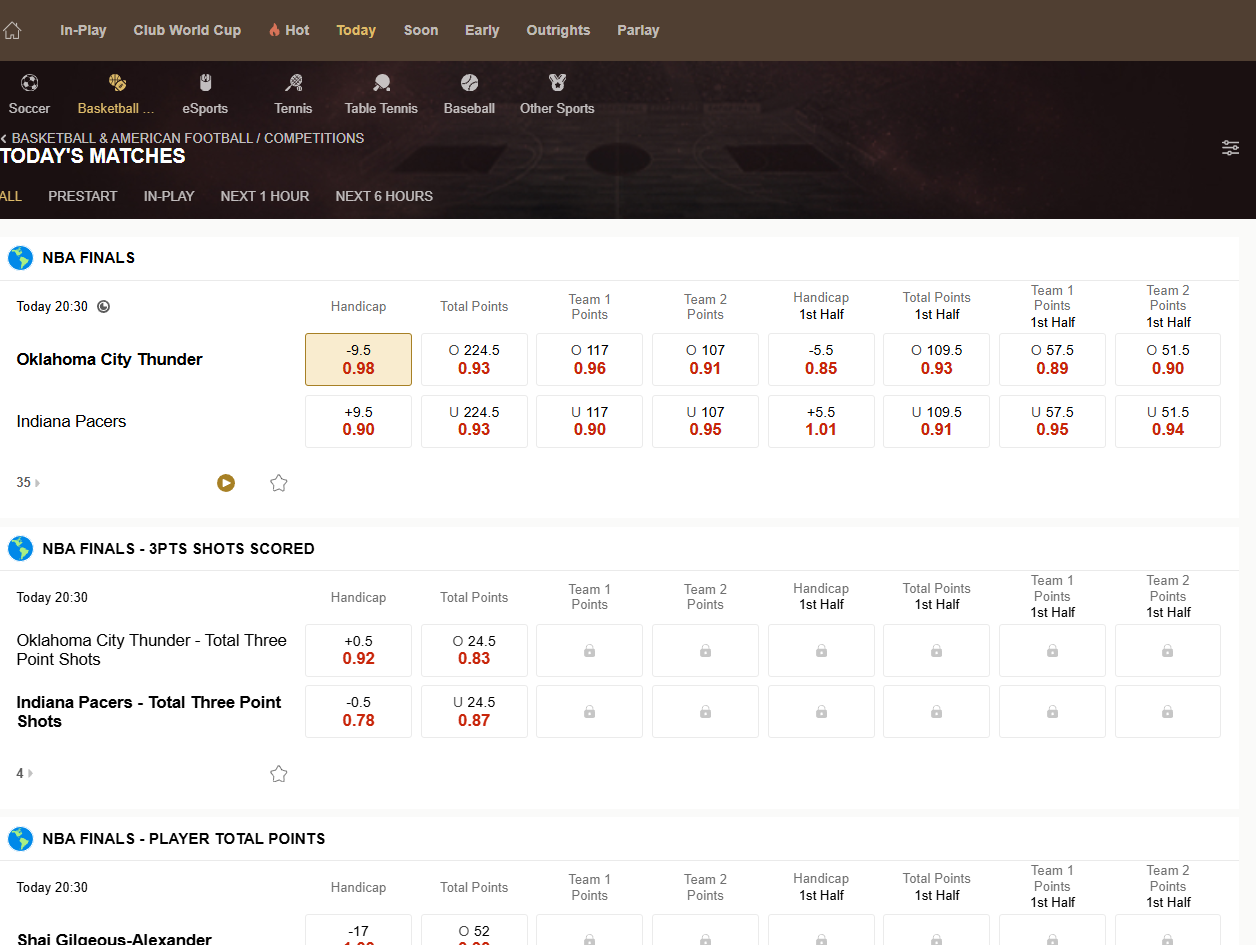Bet Under 109.5 first half total
Image resolution: width=1256 pixels, height=945 pixels.
coord(937,421)
